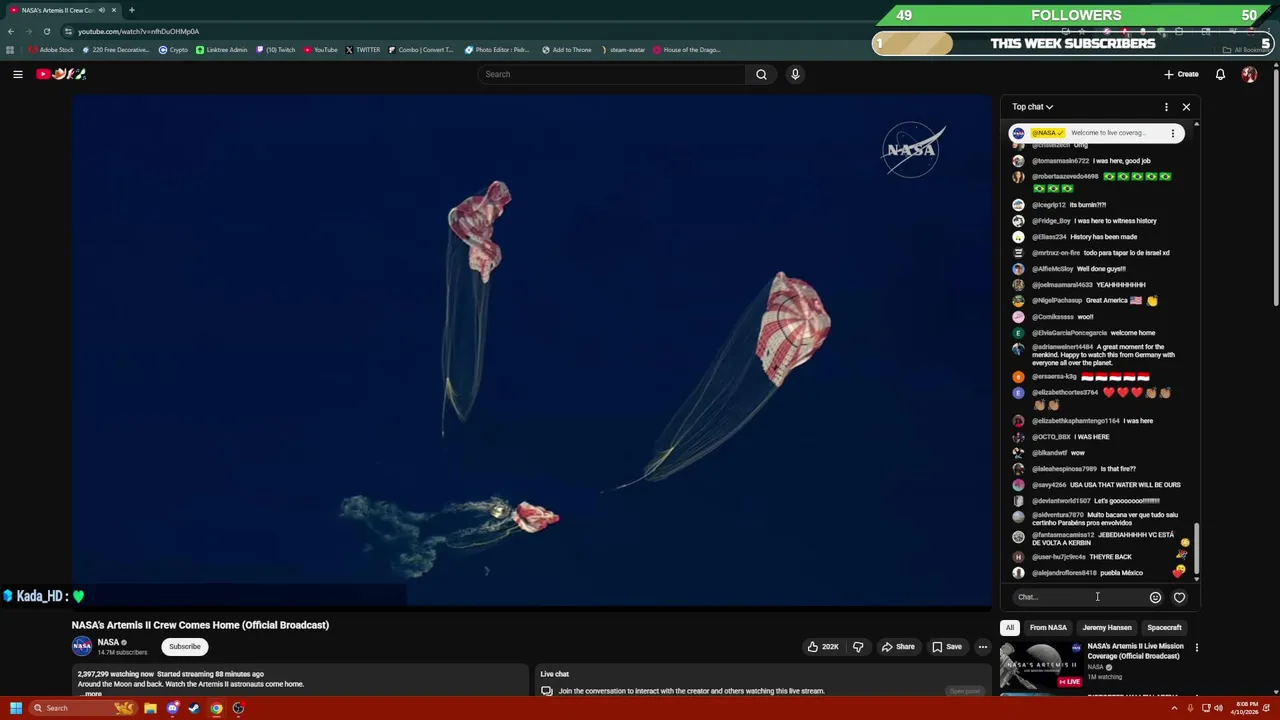Dislike the Artemis II video
This screenshot has width=1280, height=720.
[858, 647]
